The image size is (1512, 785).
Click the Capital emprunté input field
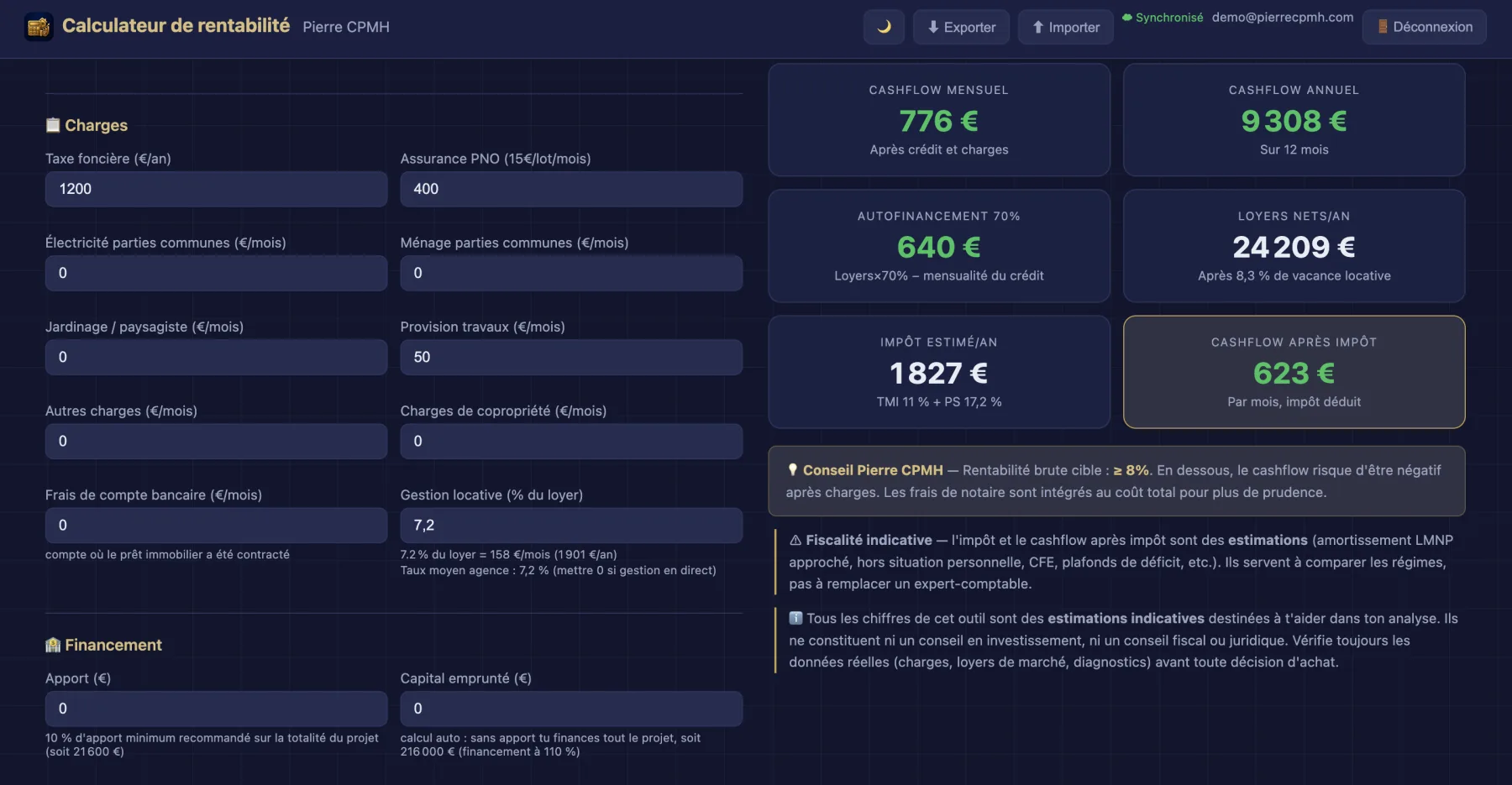pyautogui.click(x=571, y=709)
